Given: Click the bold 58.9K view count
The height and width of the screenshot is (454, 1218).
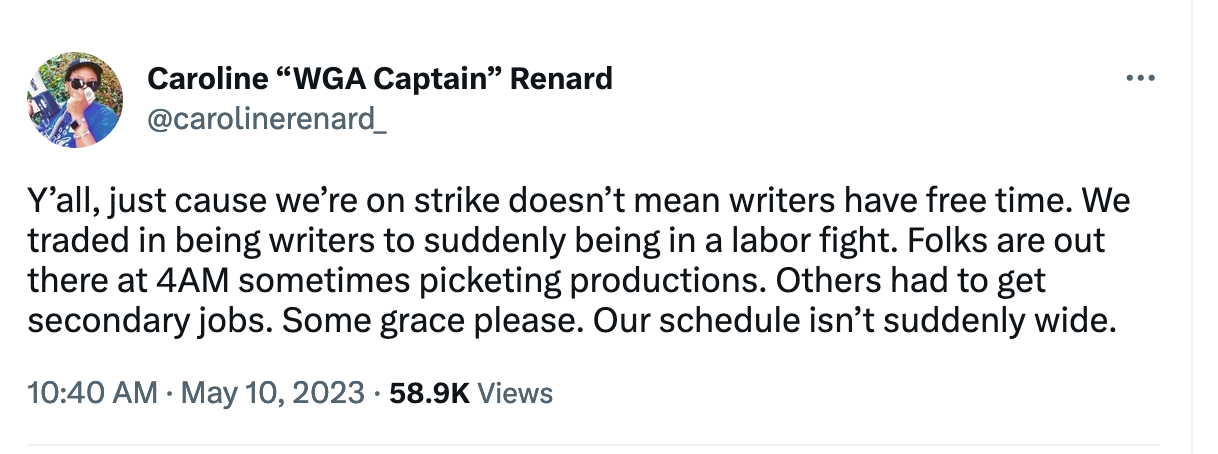Looking at the screenshot, I should 428,393.
